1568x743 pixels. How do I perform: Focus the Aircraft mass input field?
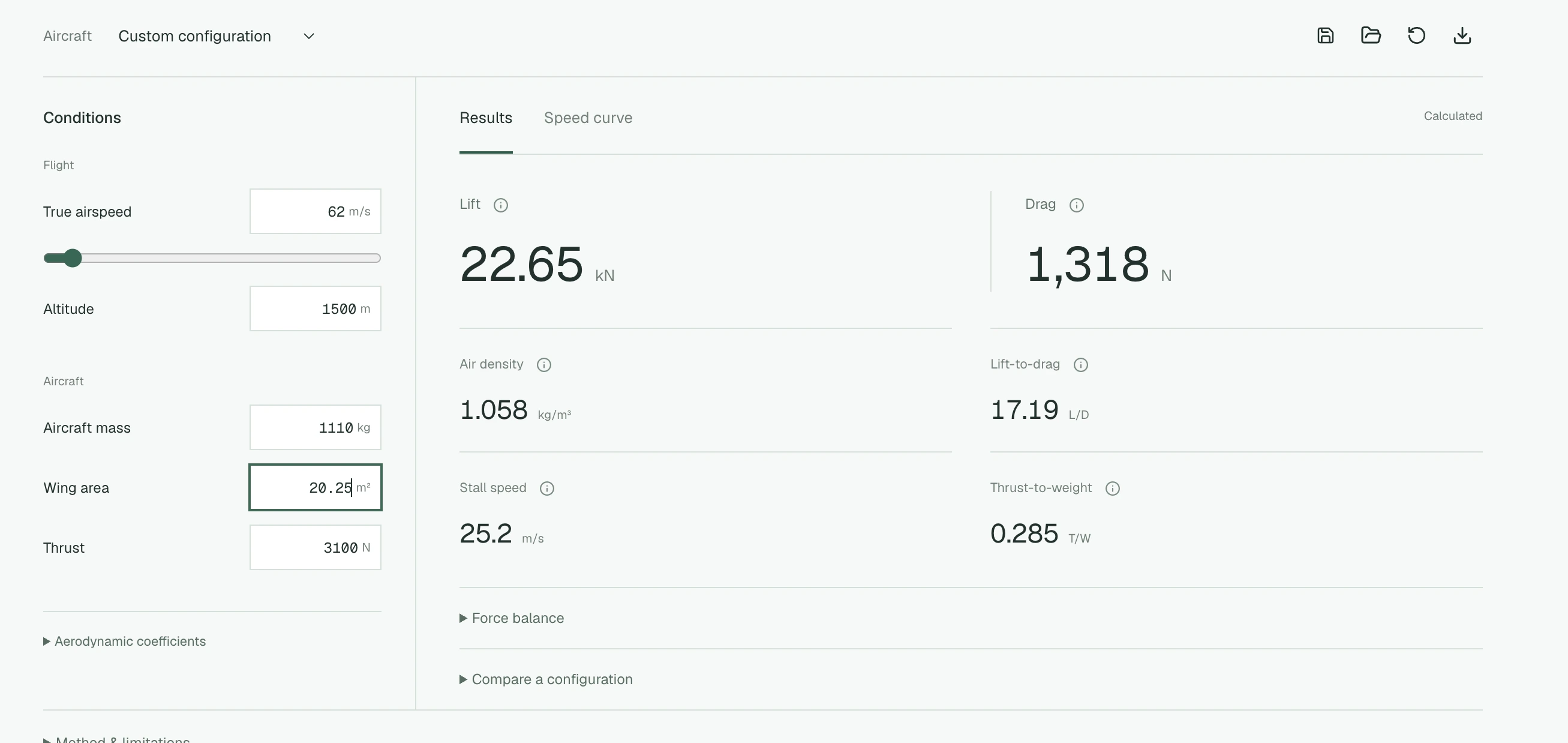coord(316,427)
